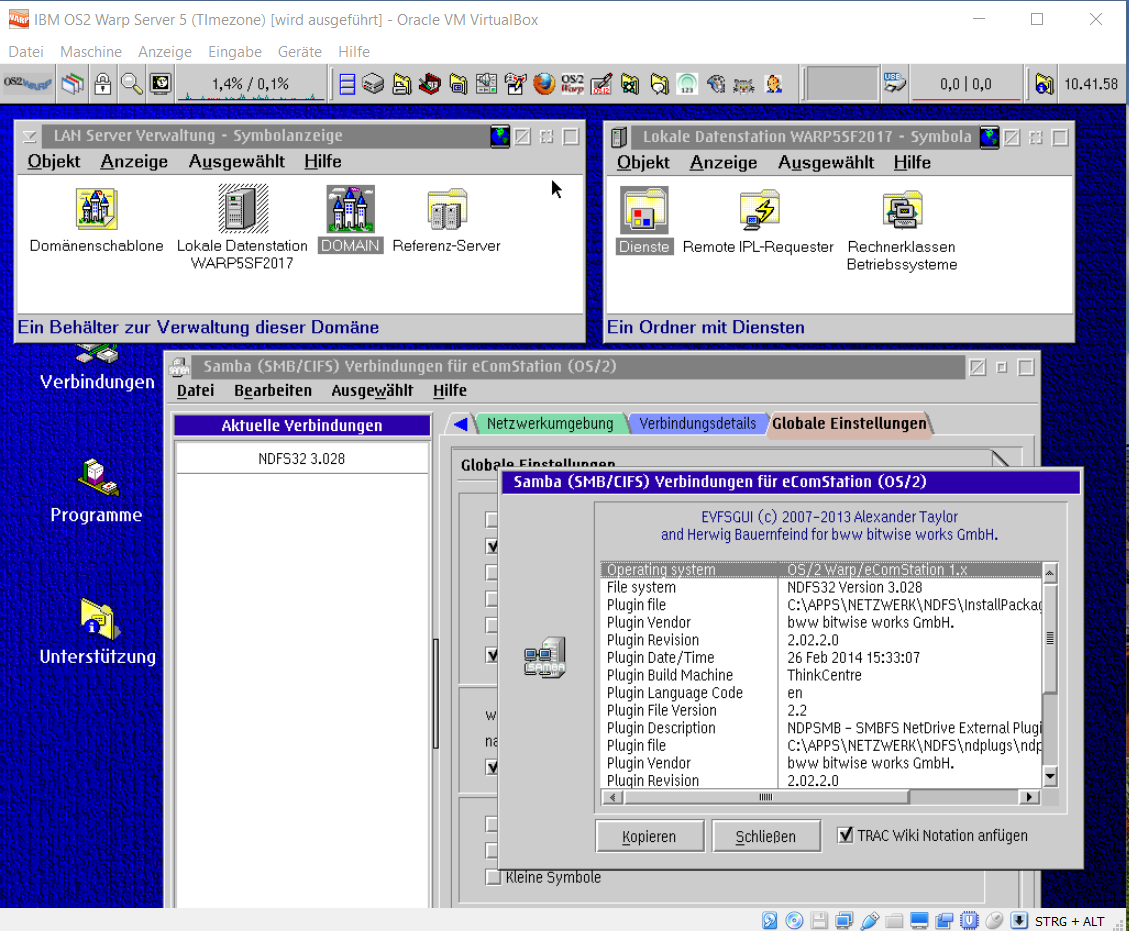The height and width of the screenshot is (931, 1129).
Task: Open Anzeige menu in Lokale Datenstation window
Action: click(723, 163)
